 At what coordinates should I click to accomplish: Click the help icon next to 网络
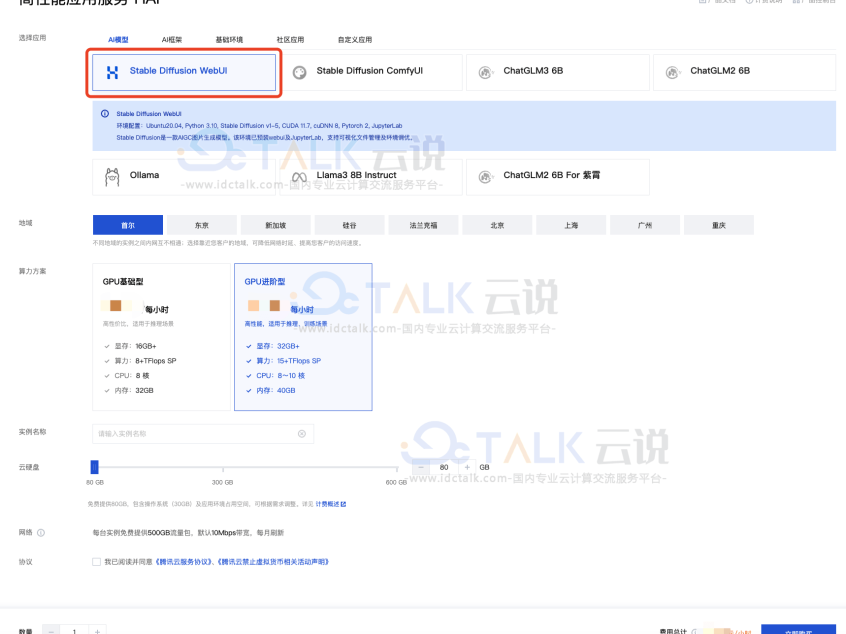[x=41, y=533]
